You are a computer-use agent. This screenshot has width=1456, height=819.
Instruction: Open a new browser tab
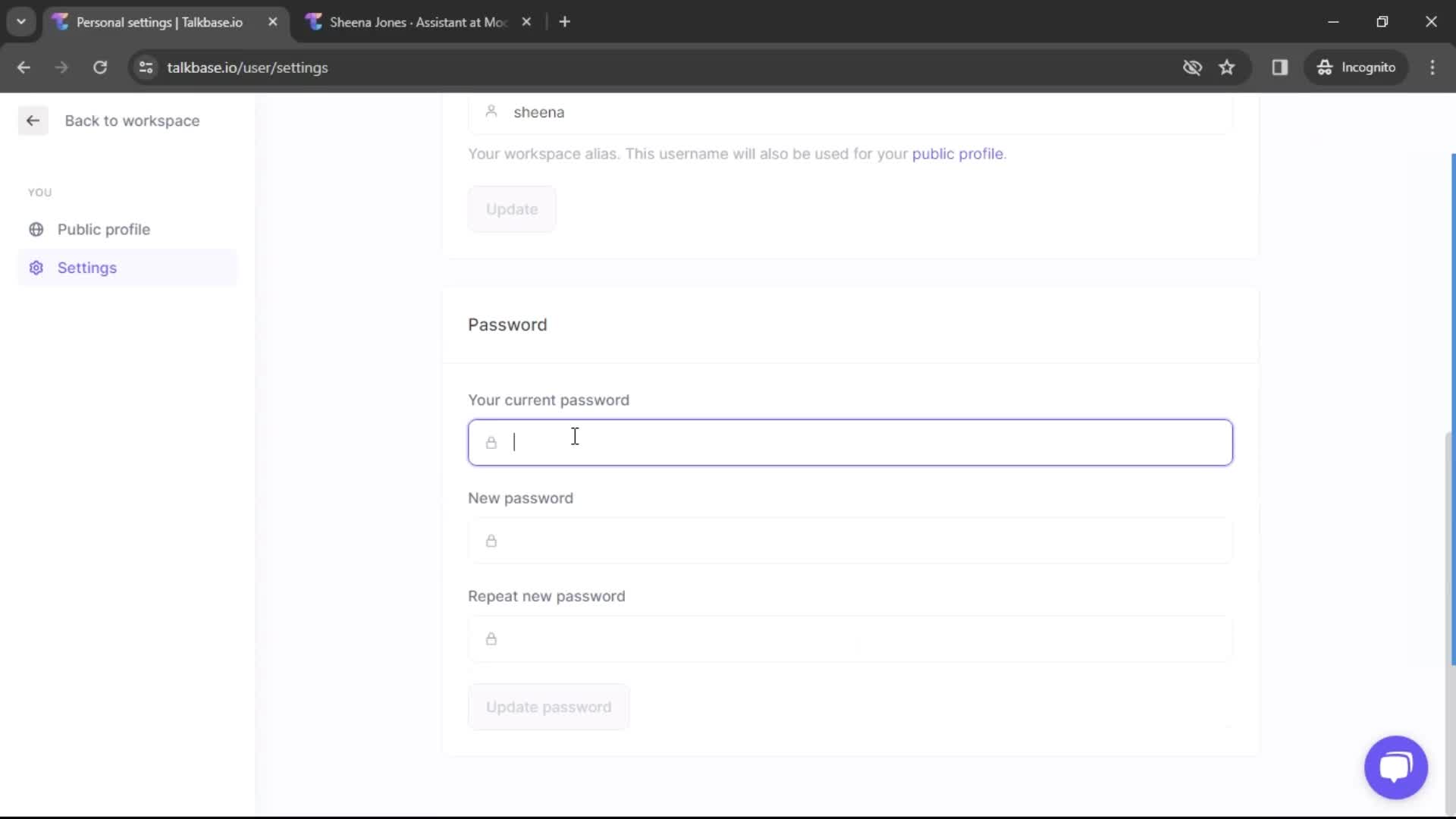565,21
